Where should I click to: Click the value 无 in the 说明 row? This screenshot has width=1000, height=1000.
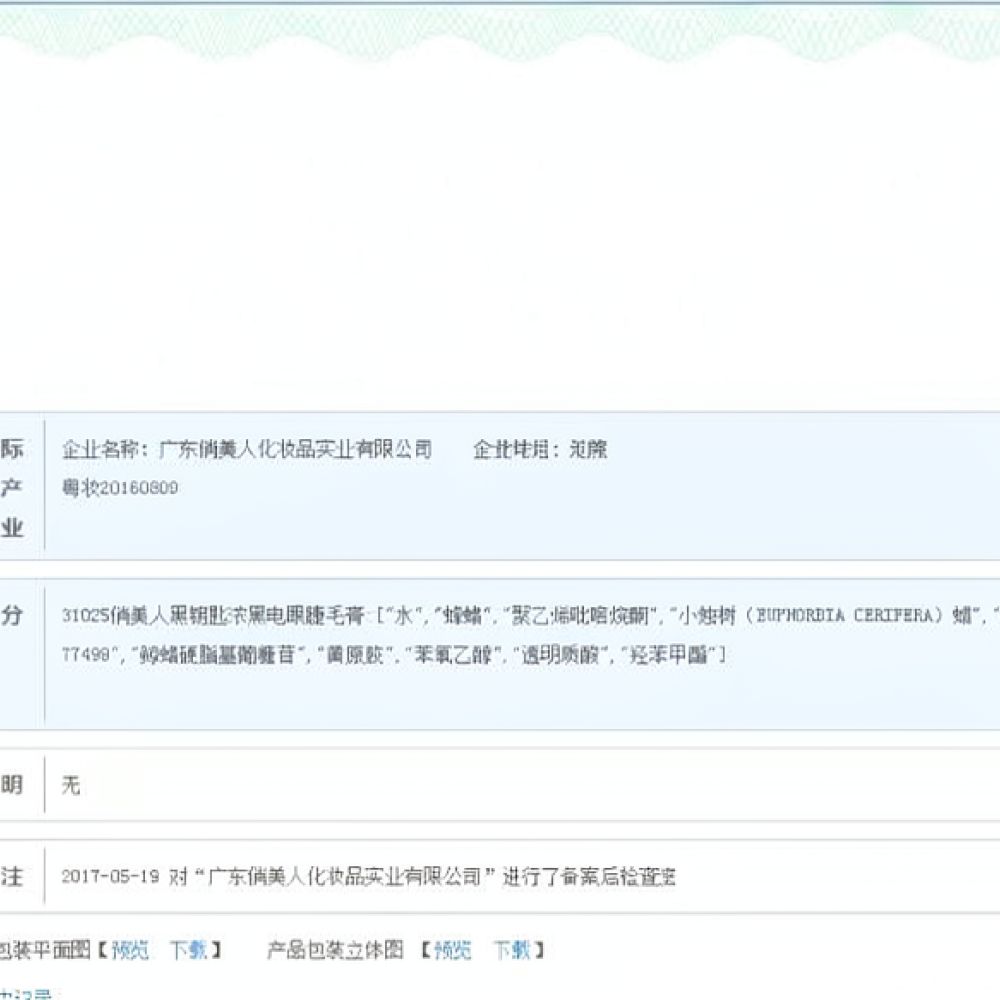click(71, 785)
